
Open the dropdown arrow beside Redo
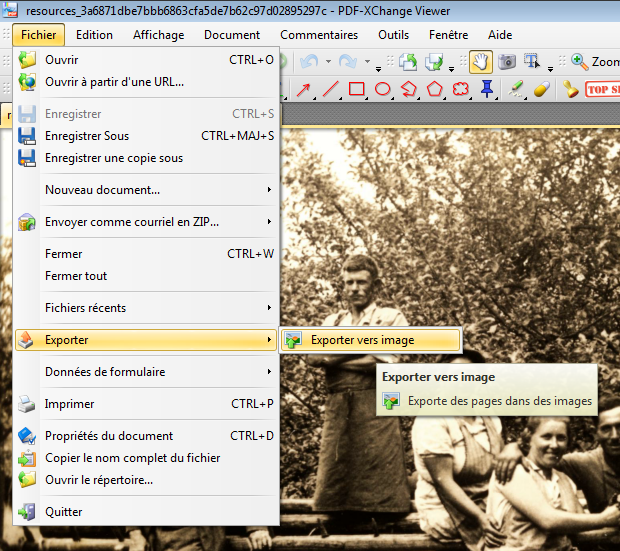click(366, 62)
